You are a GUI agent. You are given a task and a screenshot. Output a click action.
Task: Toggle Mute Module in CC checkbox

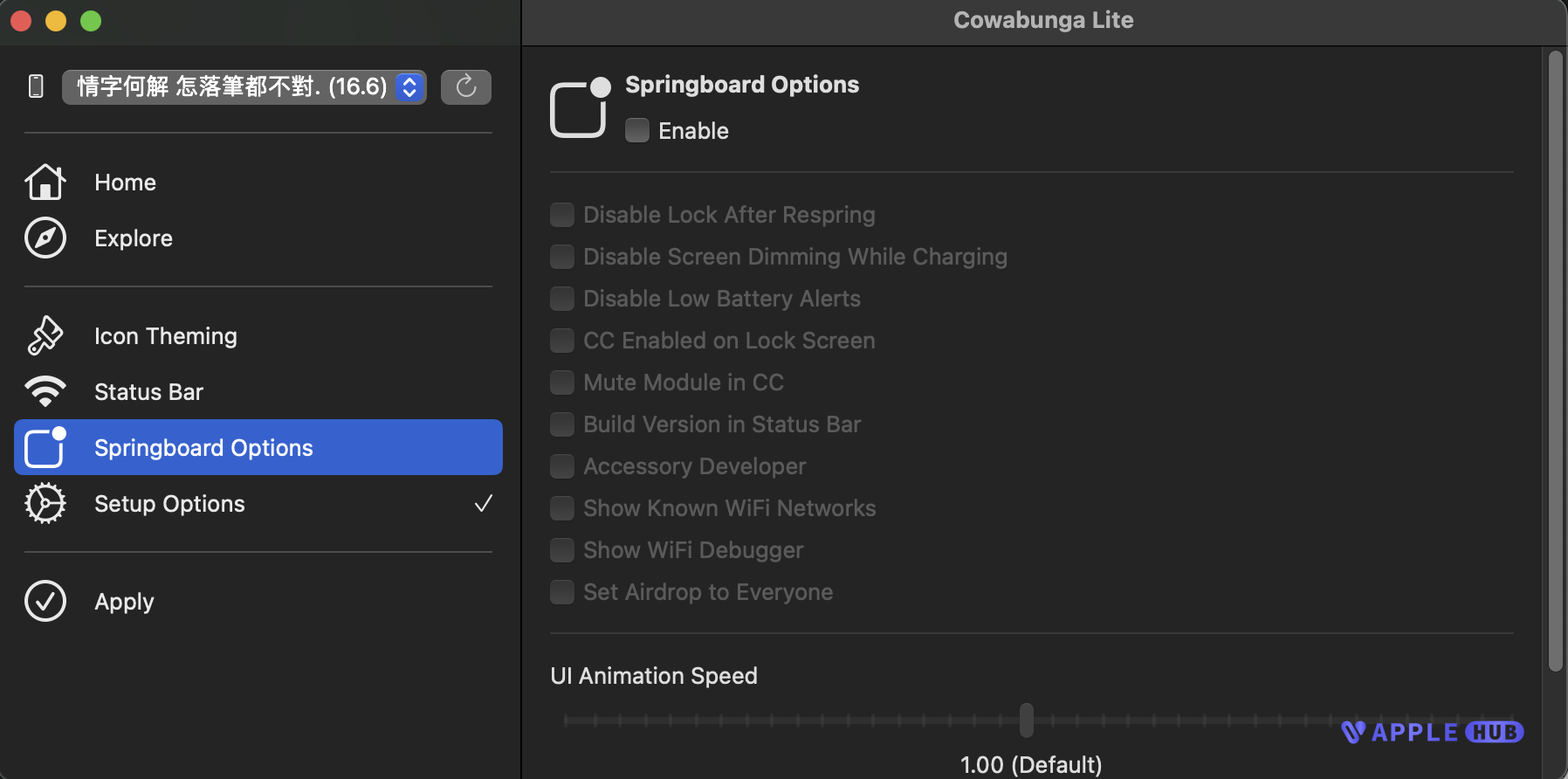click(562, 383)
